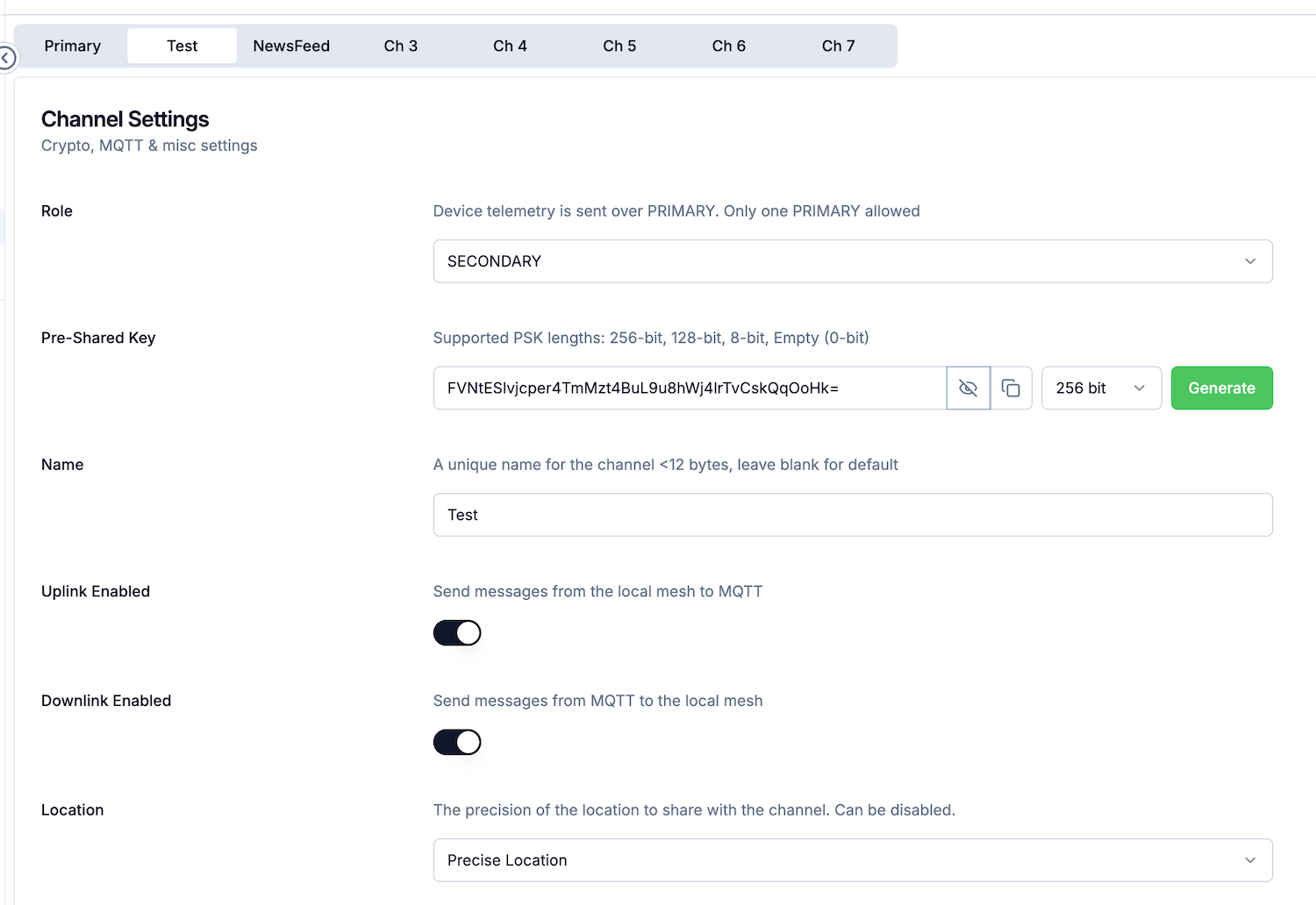The image size is (1316, 905).
Task: Select the active Test channel tab
Action: [x=182, y=46]
